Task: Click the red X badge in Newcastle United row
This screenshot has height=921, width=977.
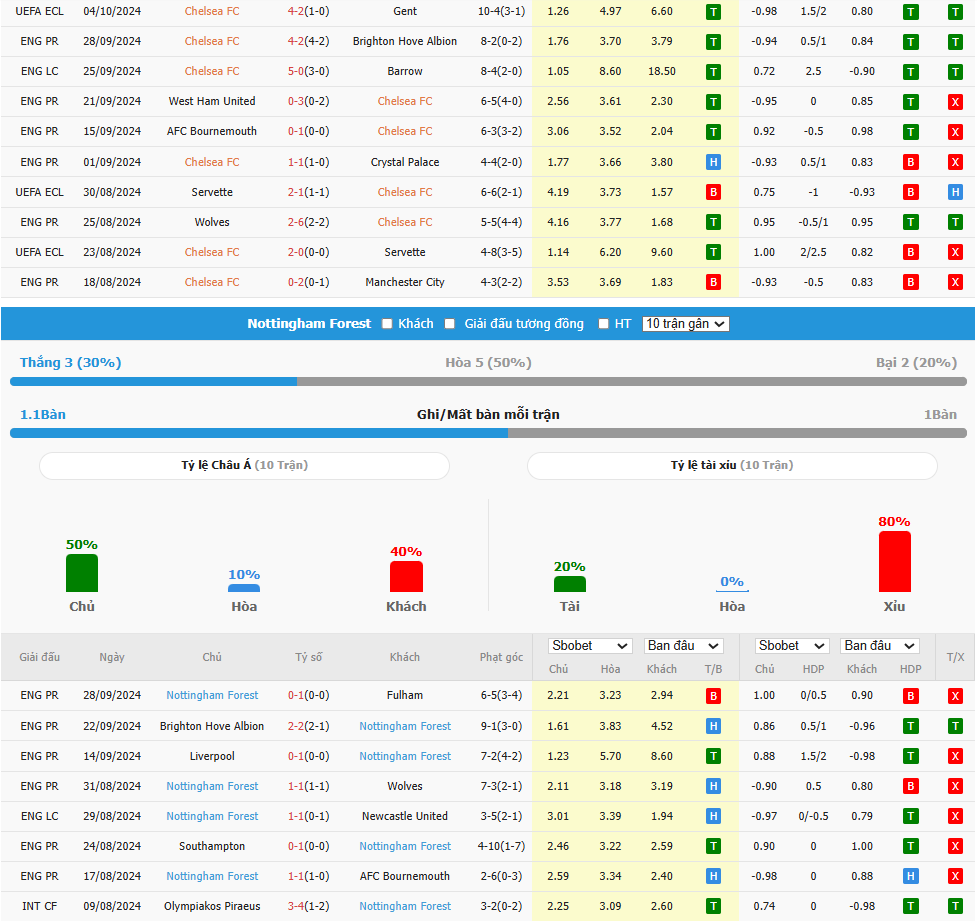Action: tap(955, 816)
